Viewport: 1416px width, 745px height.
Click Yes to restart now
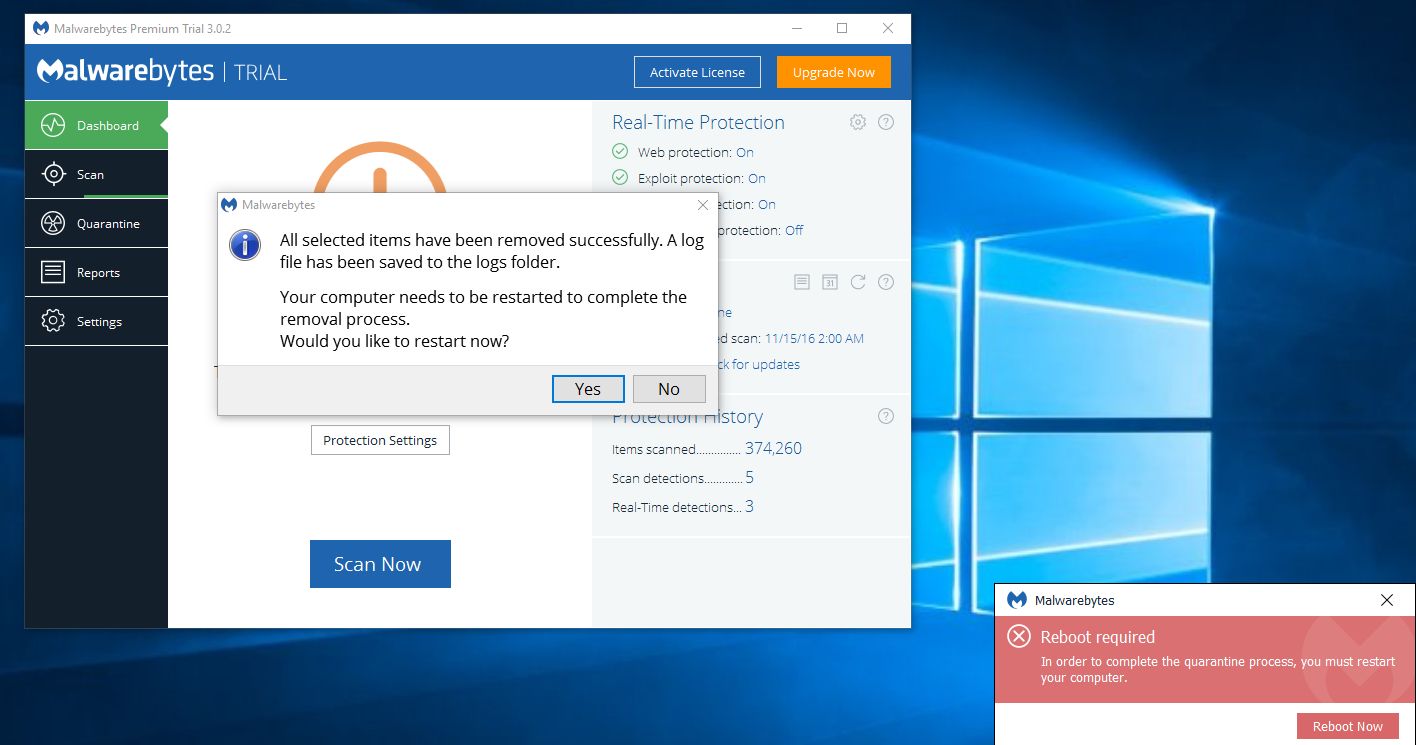point(588,389)
